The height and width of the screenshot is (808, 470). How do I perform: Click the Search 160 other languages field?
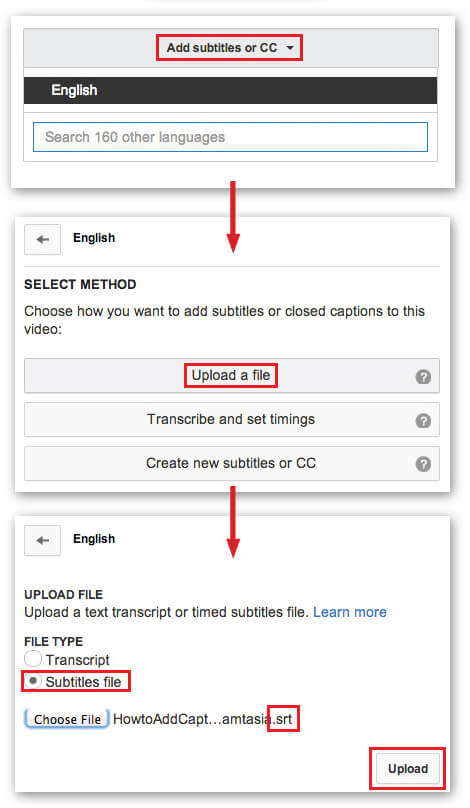(x=230, y=137)
